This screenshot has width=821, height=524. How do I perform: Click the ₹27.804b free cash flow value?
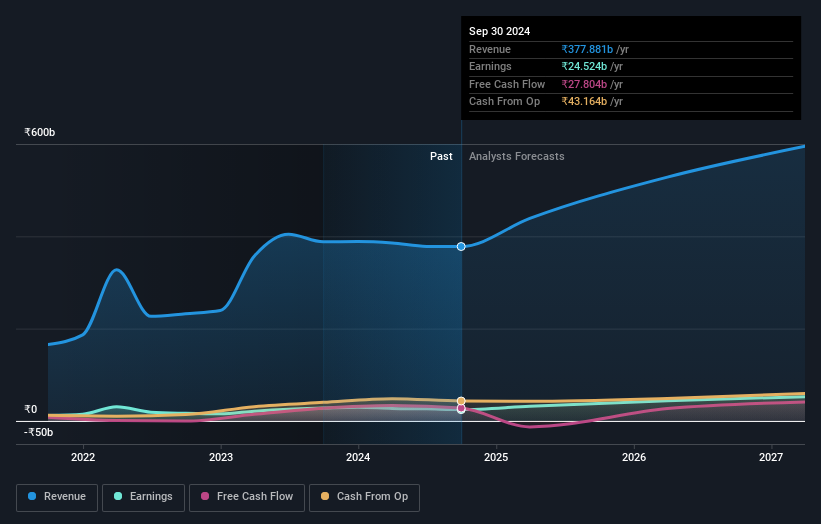(584, 84)
